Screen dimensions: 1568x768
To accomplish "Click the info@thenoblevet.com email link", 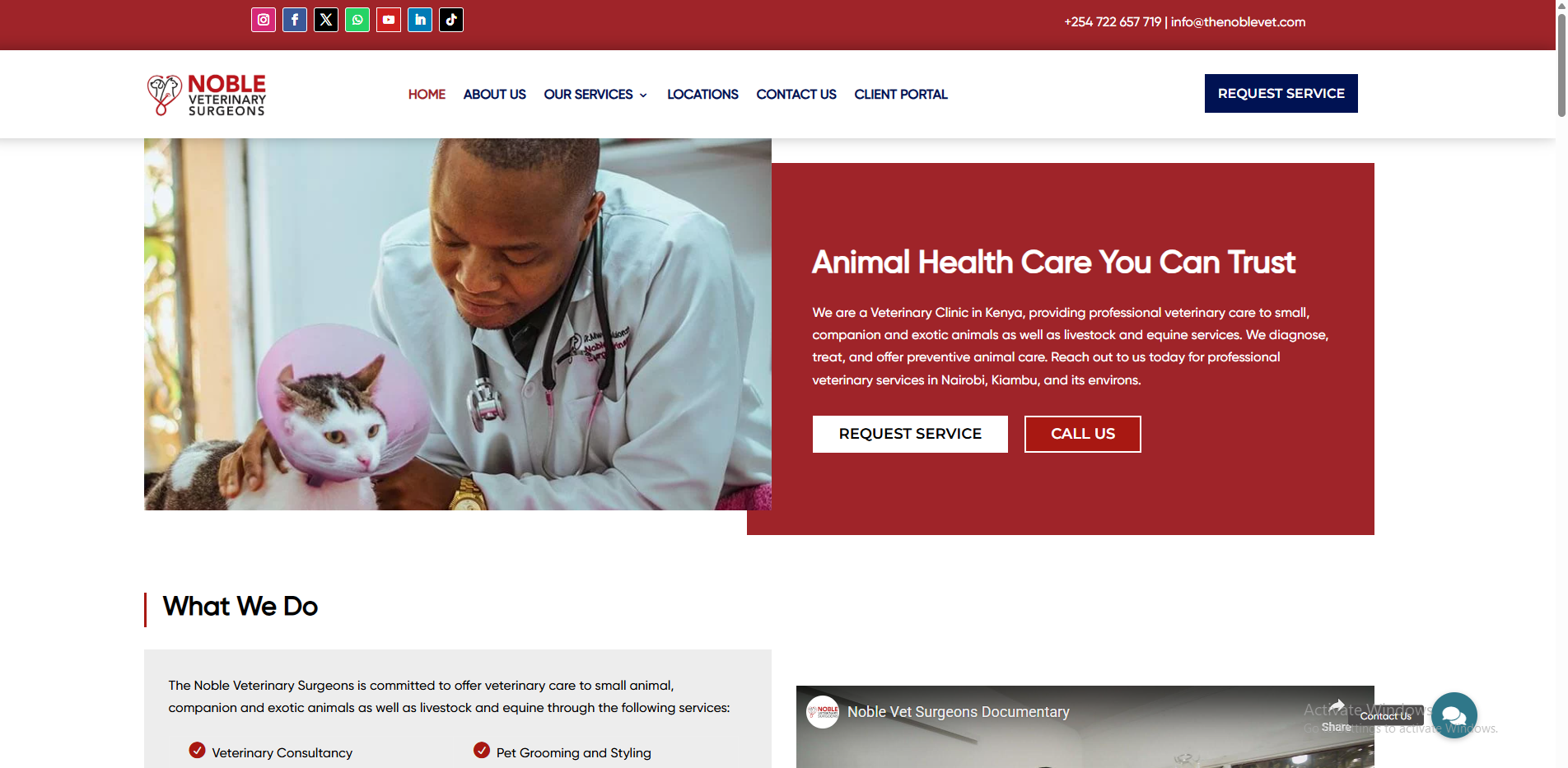I will pyautogui.click(x=1238, y=22).
